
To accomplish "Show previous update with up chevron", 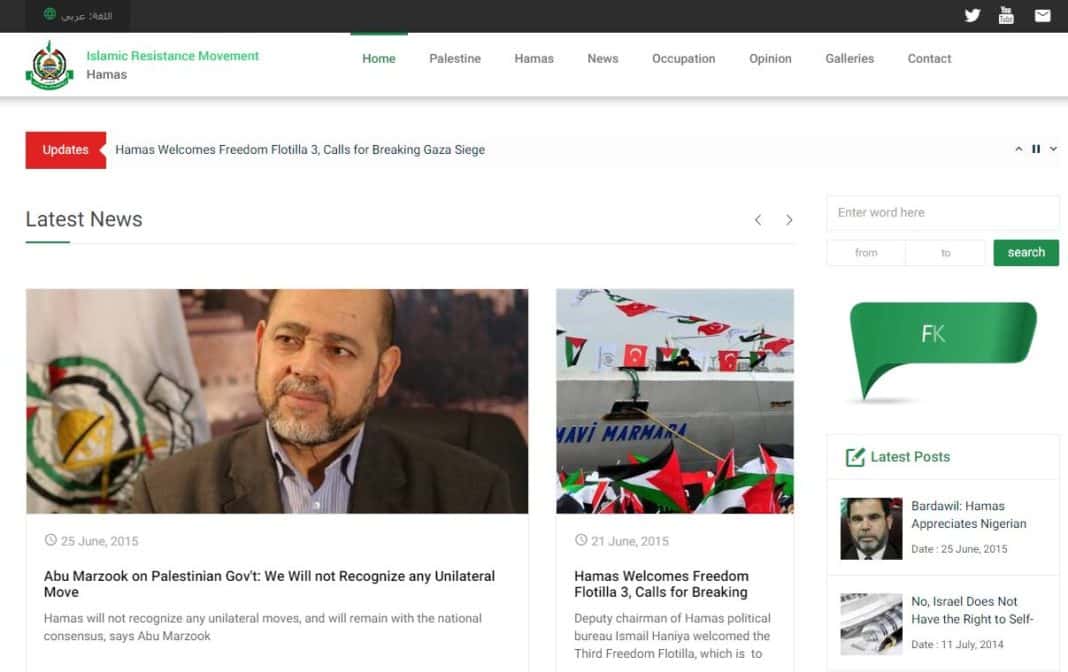I will click(x=1018, y=149).
